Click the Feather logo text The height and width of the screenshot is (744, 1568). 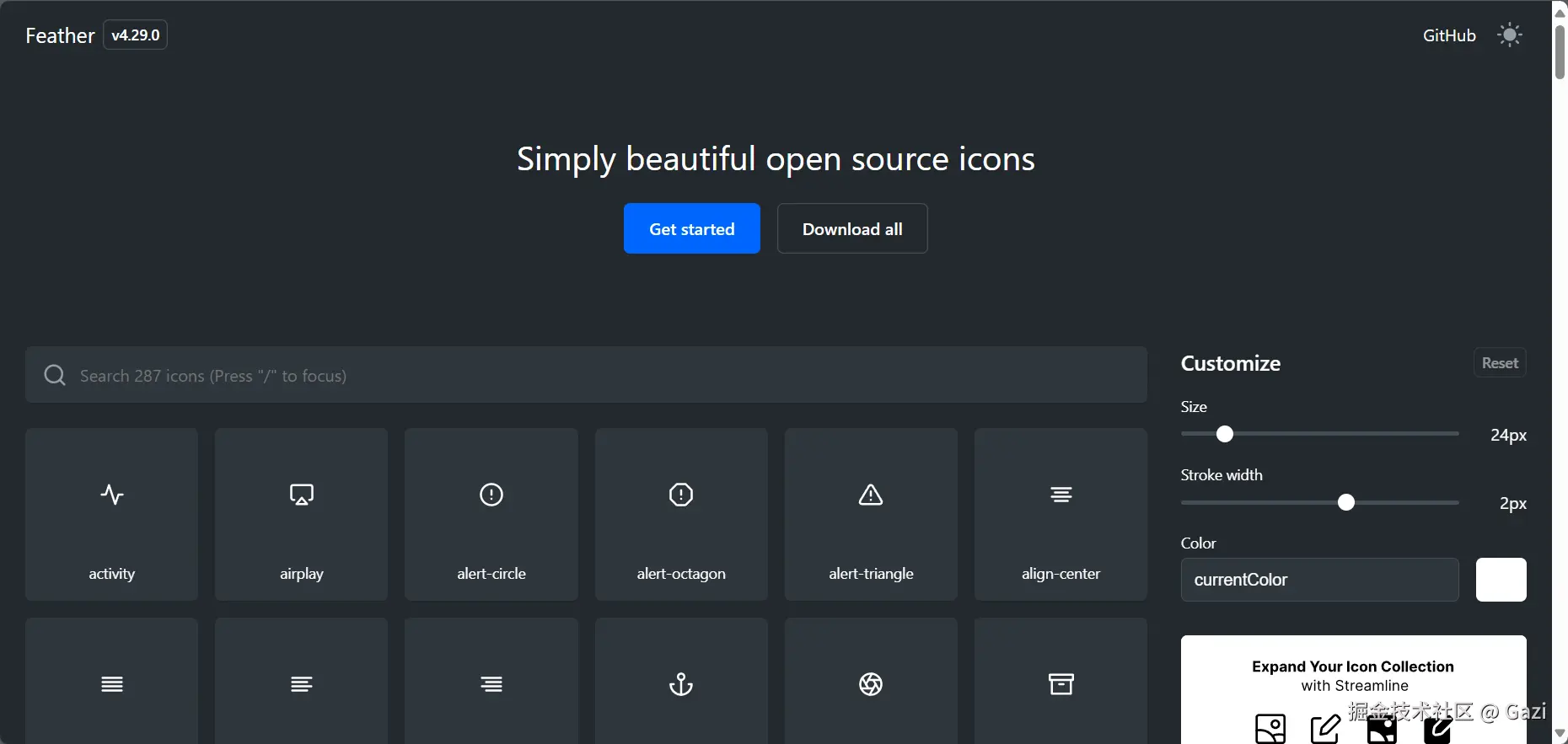pyautogui.click(x=60, y=35)
